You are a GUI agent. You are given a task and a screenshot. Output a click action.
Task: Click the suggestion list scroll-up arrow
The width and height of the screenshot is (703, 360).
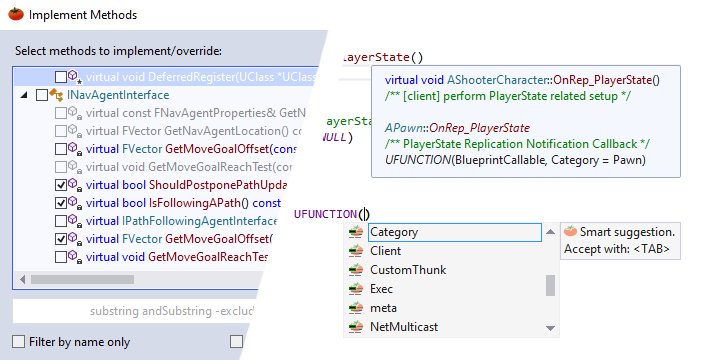551,232
